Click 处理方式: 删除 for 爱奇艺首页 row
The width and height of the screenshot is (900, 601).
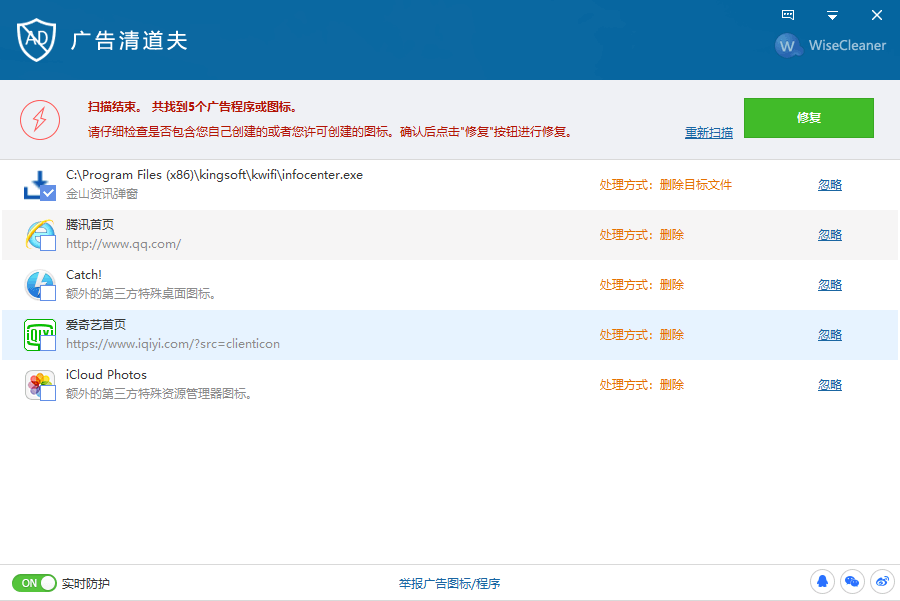tap(642, 335)
